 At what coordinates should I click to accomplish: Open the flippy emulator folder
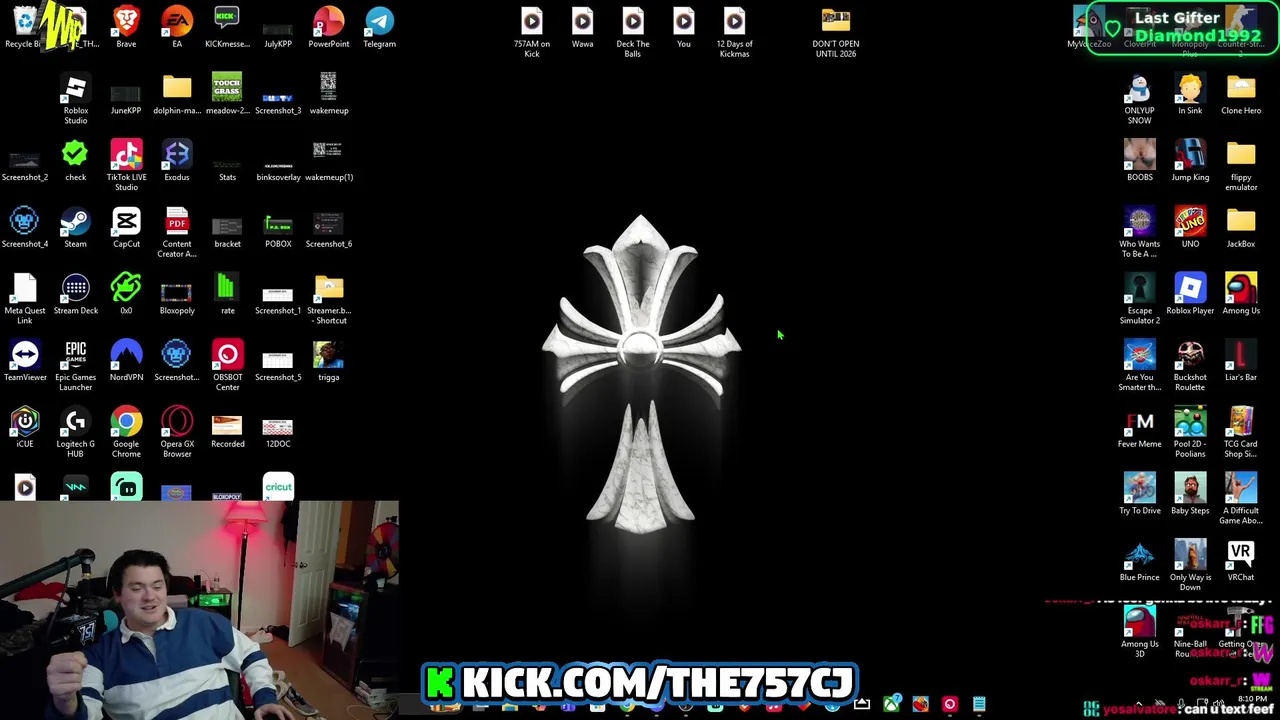point(1241,165)
